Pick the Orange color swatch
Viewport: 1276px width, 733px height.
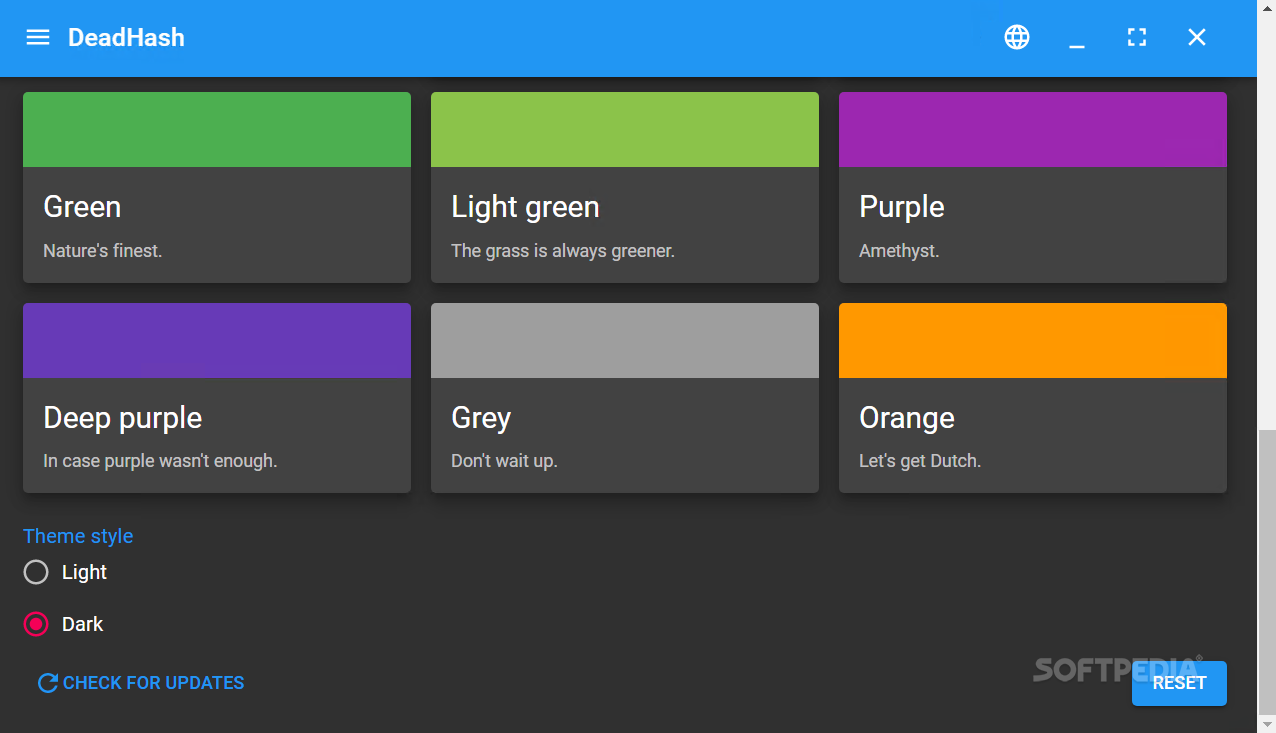click(1033, 341)
